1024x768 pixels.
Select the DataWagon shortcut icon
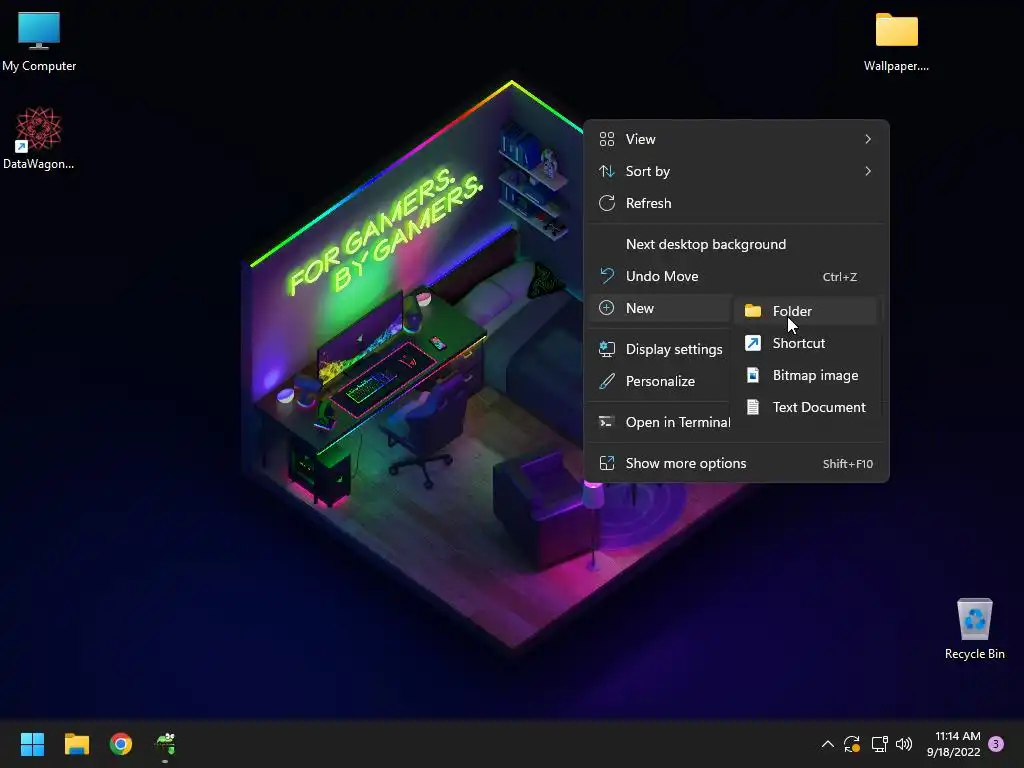click(39, 138)
